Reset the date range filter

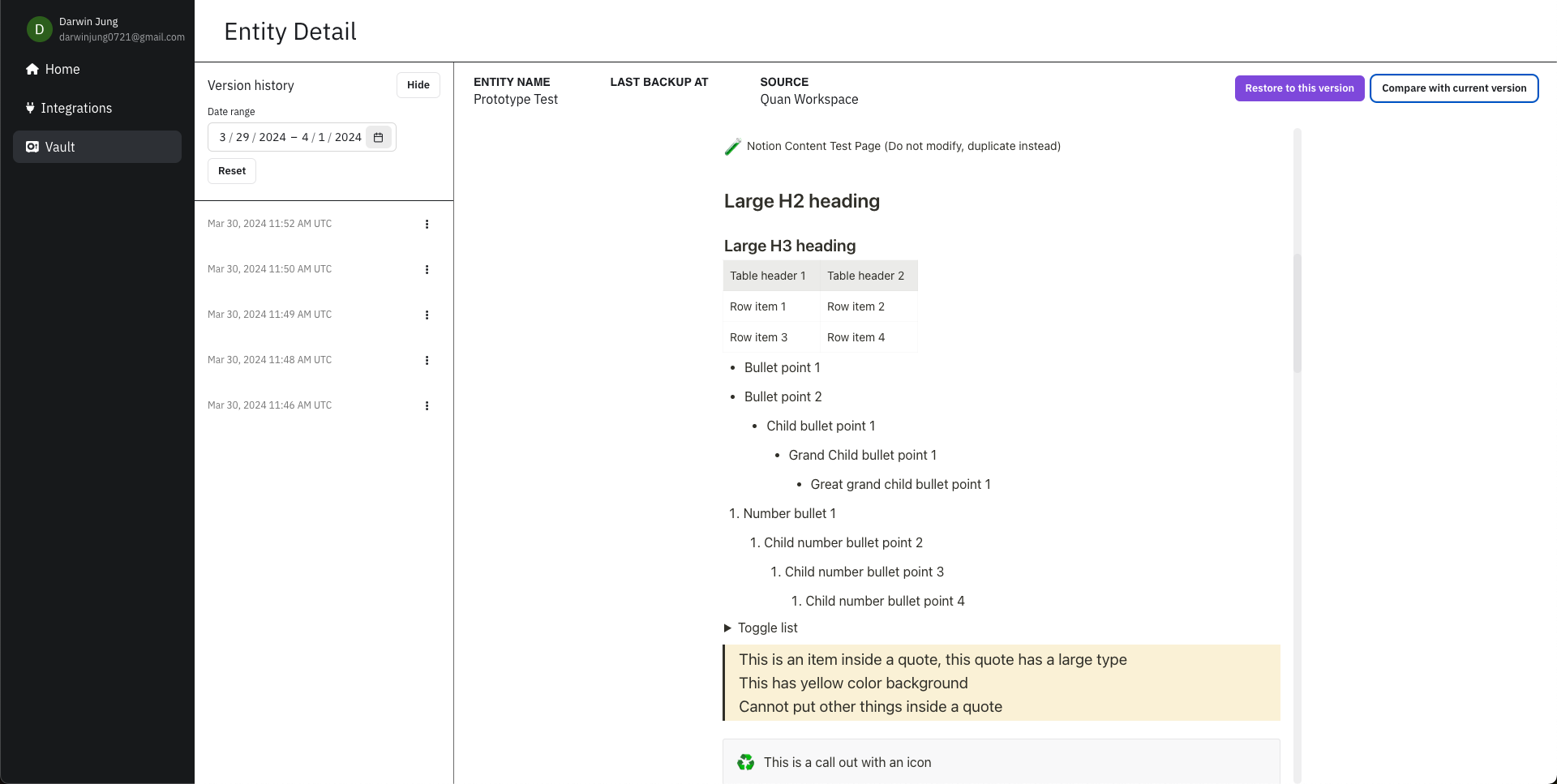232,171
